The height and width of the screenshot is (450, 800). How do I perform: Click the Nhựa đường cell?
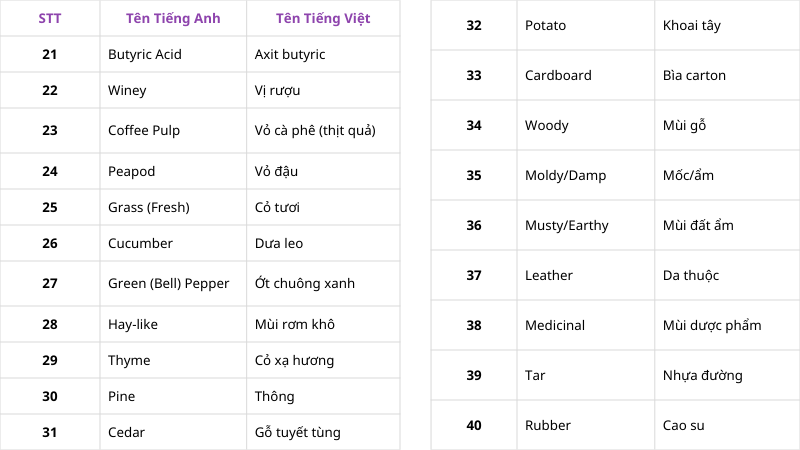(702, 375)
